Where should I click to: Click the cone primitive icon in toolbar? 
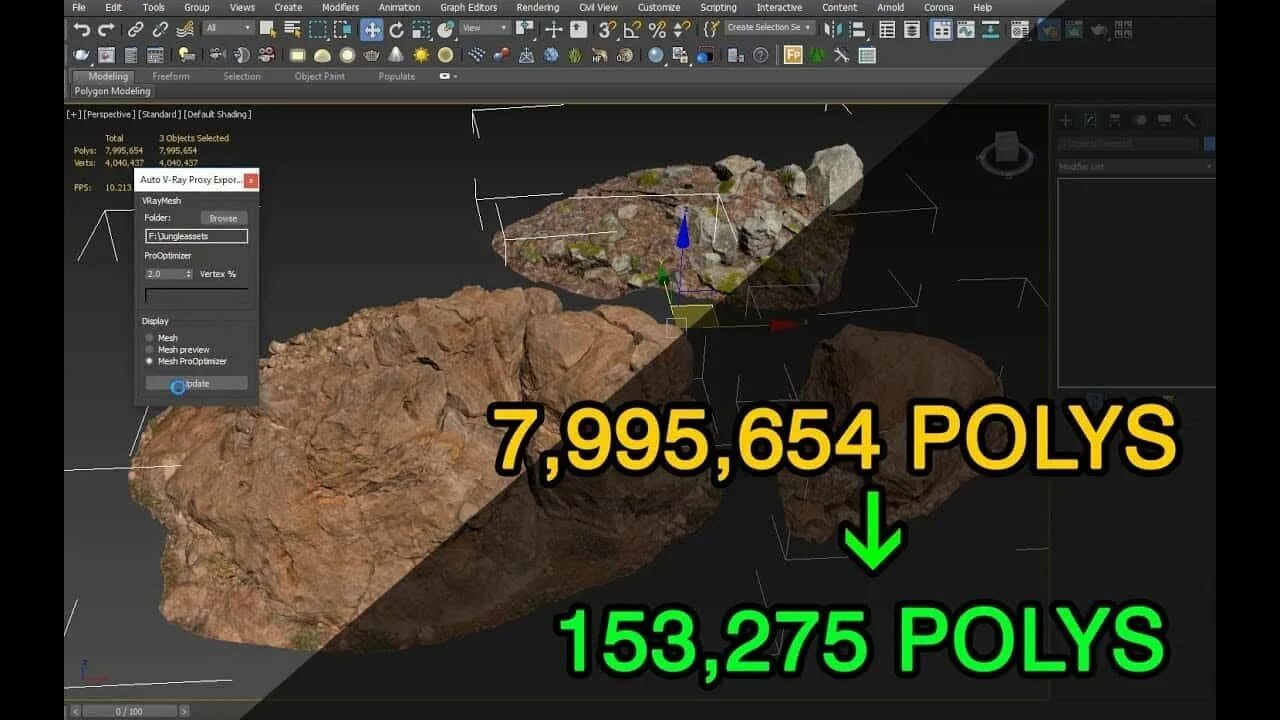tap(396, 55)
